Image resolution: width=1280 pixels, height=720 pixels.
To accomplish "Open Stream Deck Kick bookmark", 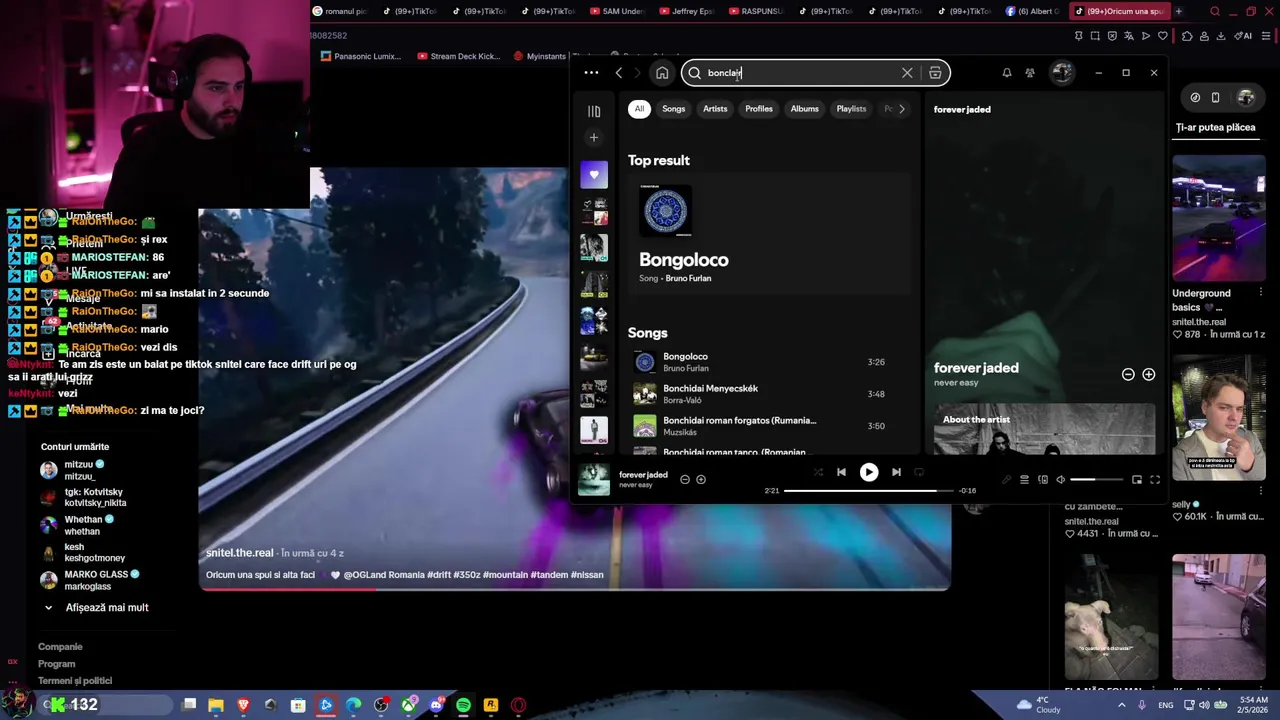I will coord(458,56).
